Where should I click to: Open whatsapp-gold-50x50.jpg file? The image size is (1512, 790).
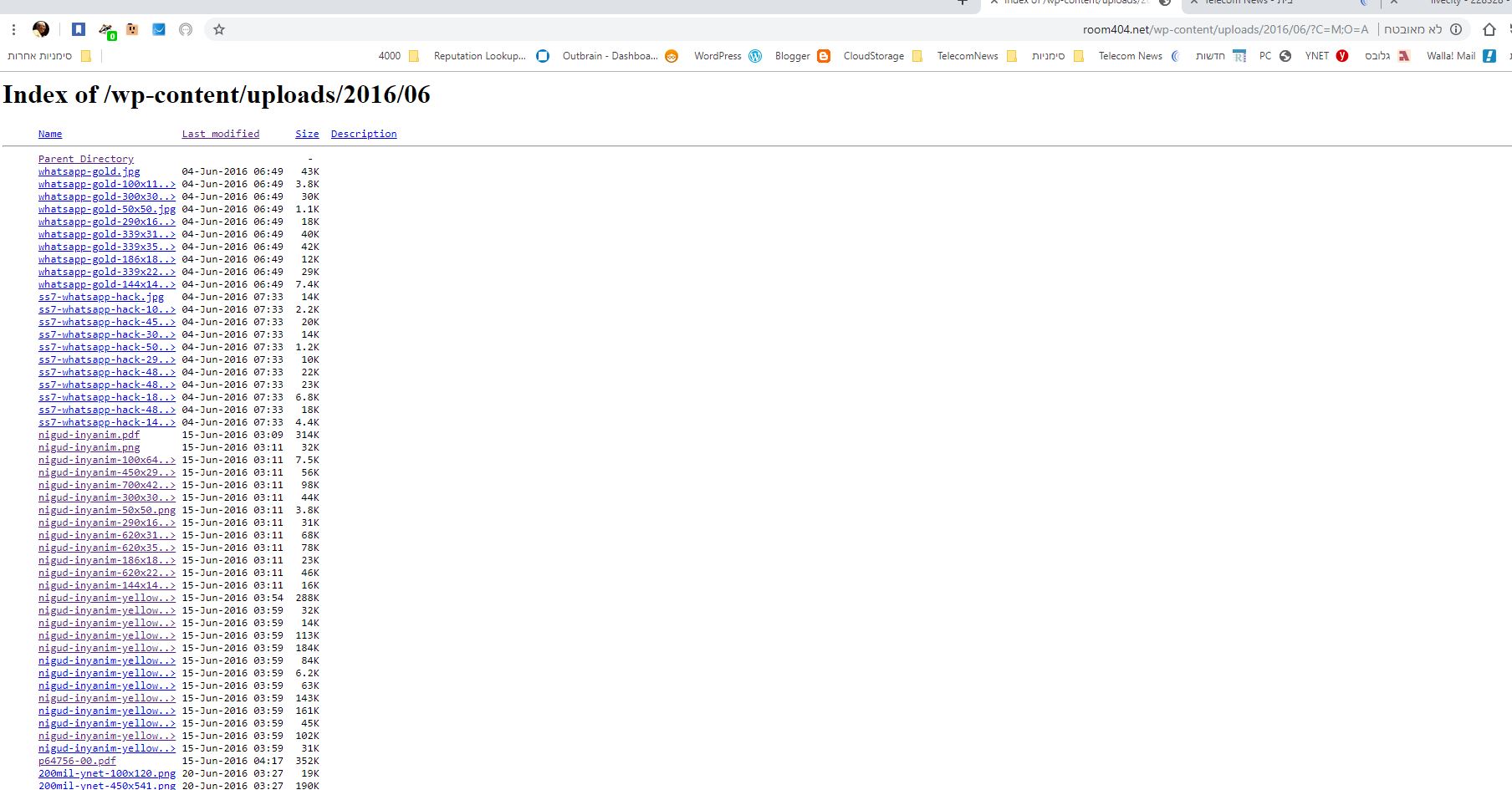pos(107,209)
